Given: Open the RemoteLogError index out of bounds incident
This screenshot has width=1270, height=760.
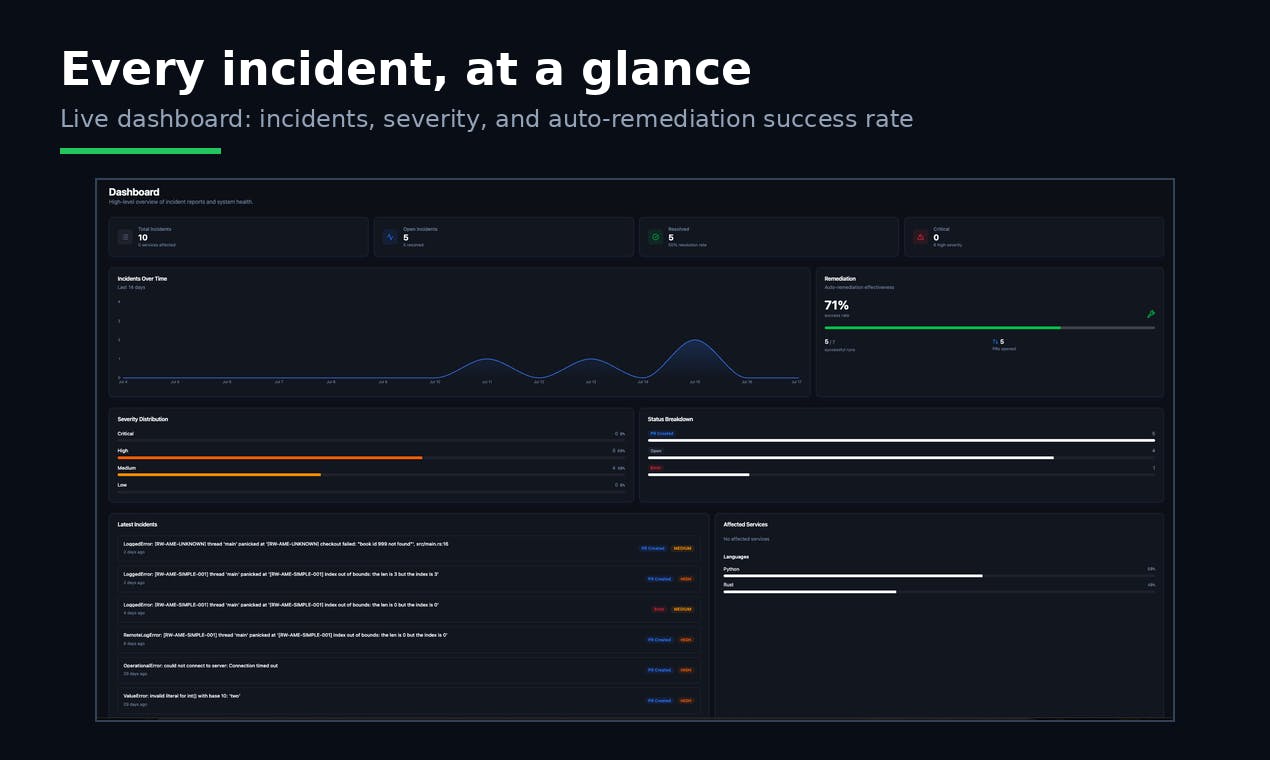Looking at the screenshot, I should (x=409, y=639).
